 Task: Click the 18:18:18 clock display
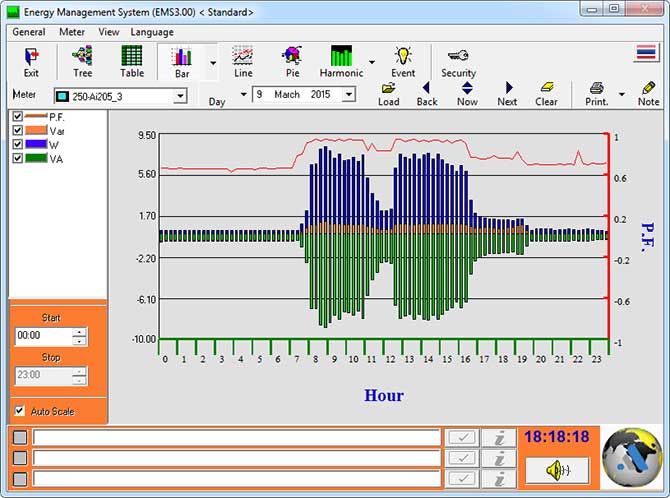pyautogui.click(x=557, y=437)
